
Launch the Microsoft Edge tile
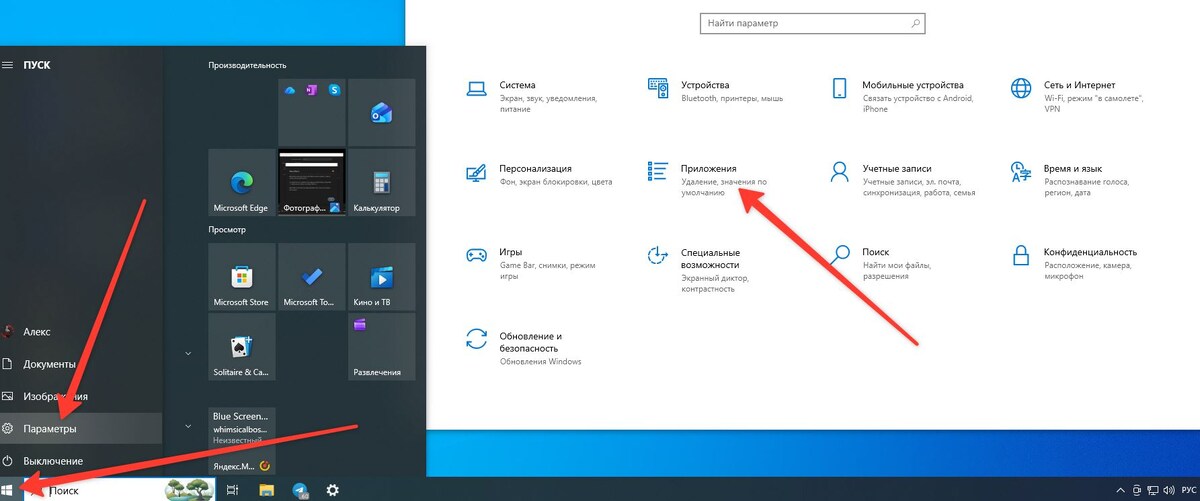[242, 183]
